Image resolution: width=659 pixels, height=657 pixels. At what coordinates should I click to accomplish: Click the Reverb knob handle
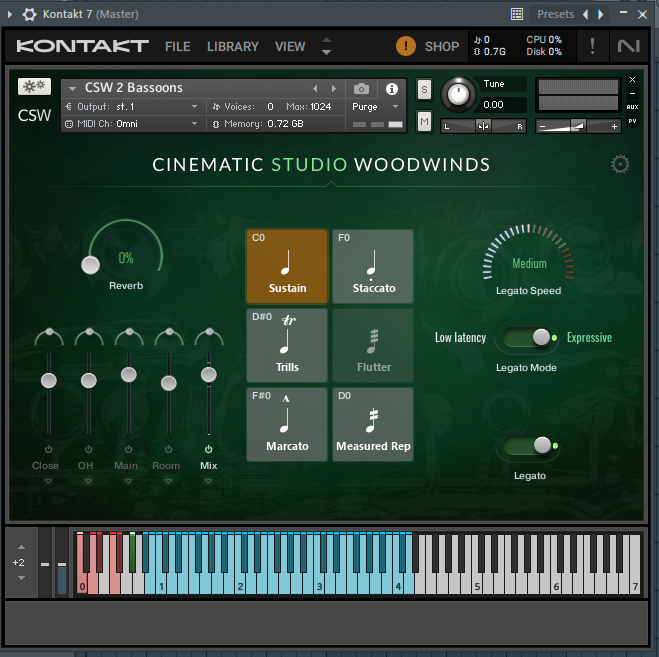(90, 265)
